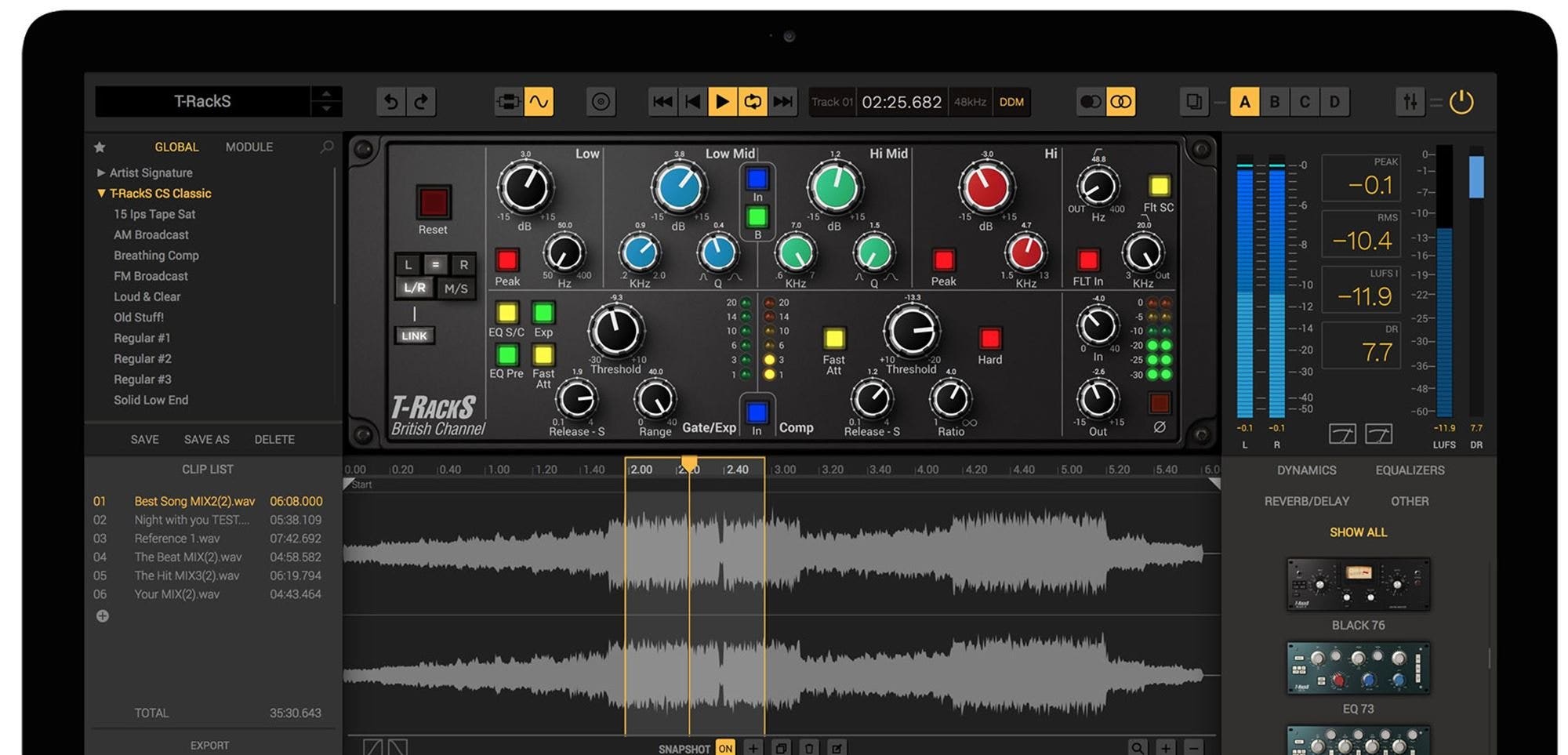Image resolution: width=1568 pixels, height=755 pixels.
Task: Open the record/disc icon button
Action: pyautogui.click(x=601, y=102)
